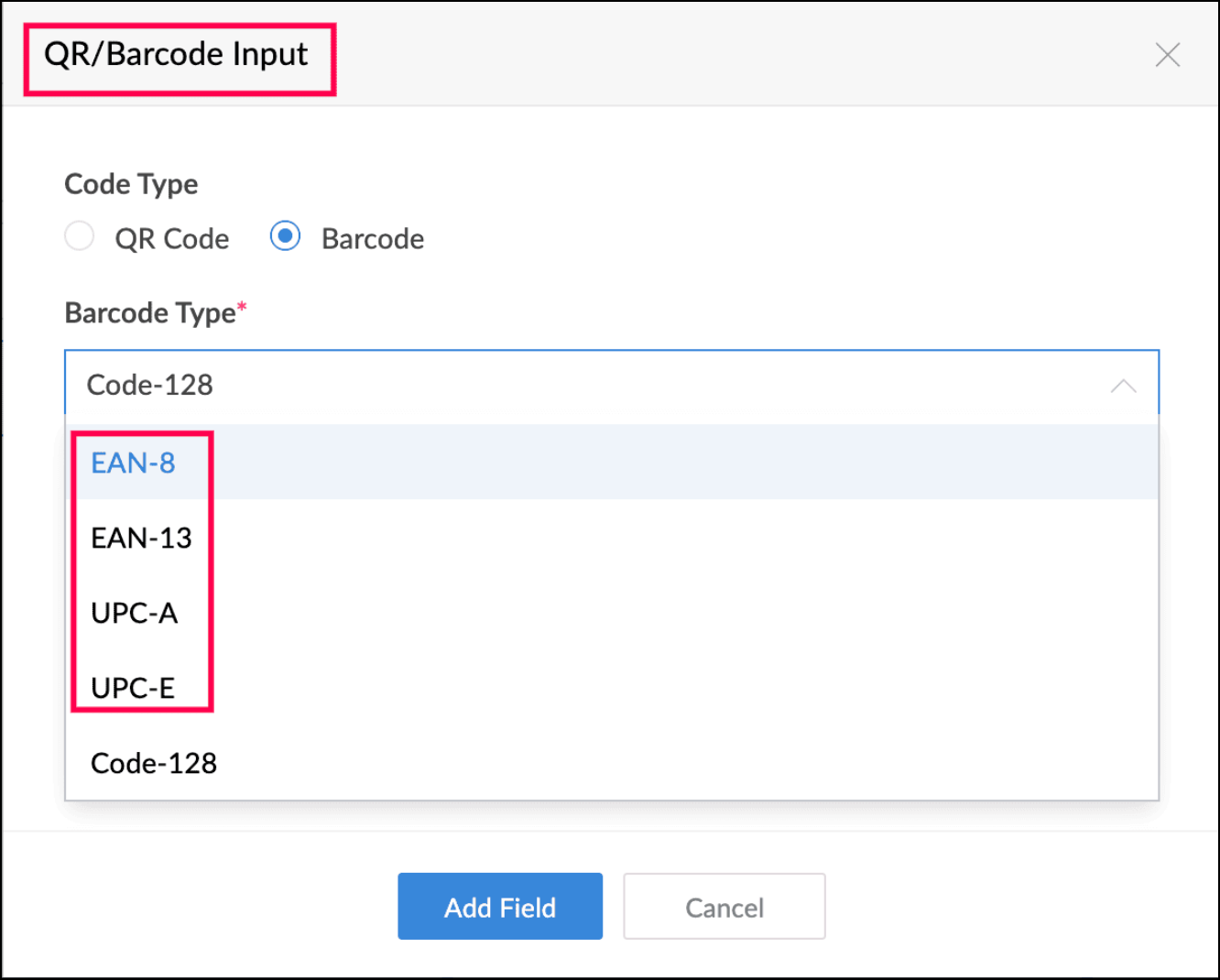Click the QR/Barcode Input dialog title
The height and width of the screenshot is (980, 1220).
[x=176, y=54]
